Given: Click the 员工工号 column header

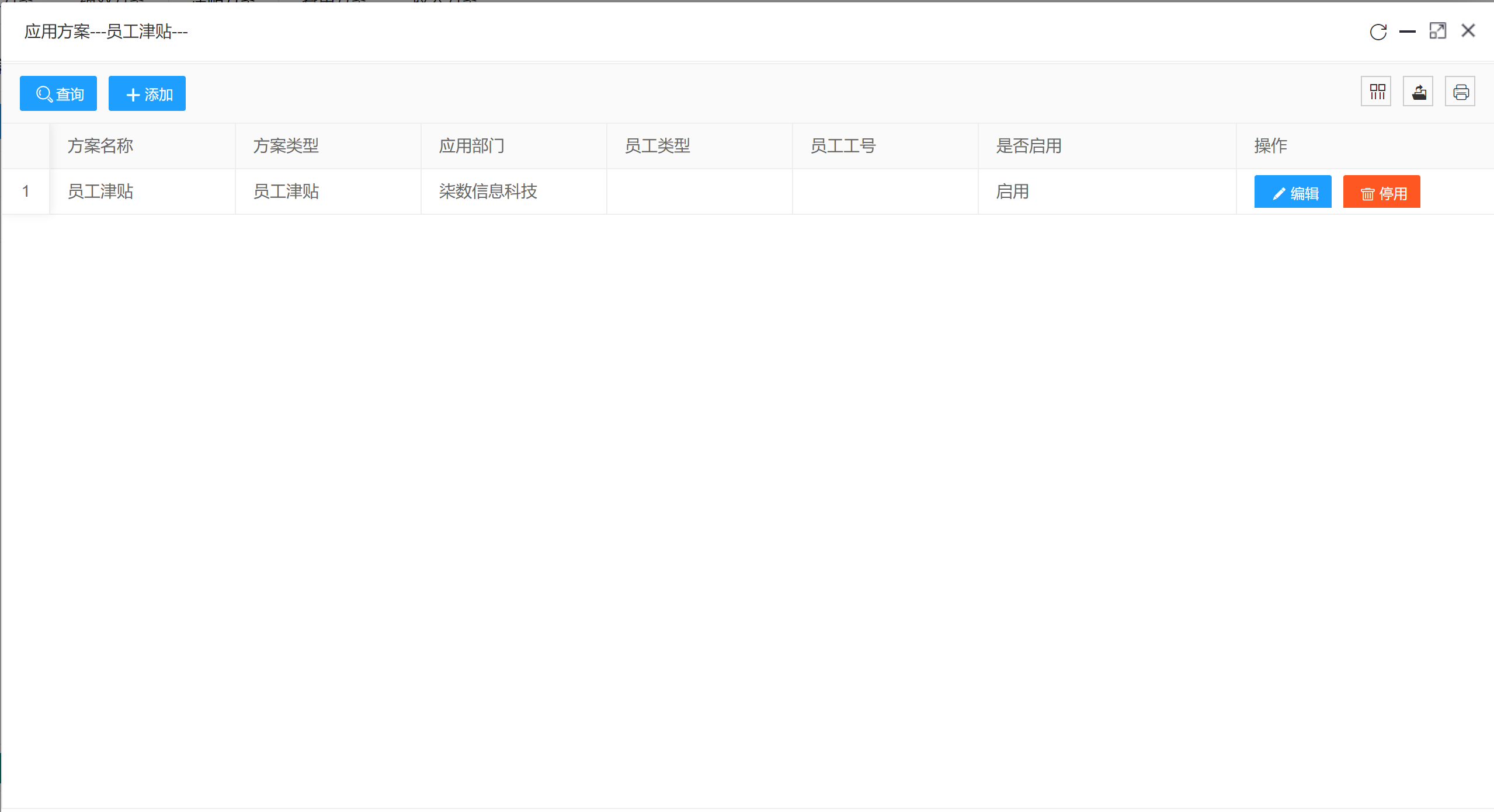Looking at the screenshot, I should 843,146.
